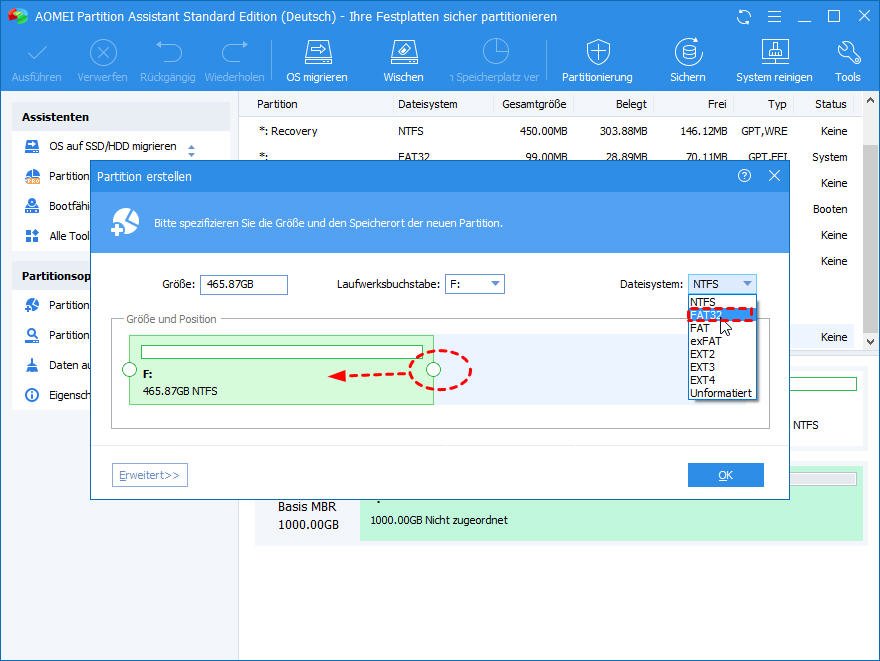
Task: Click the Erweitert>> button
Action: [150, 475]
